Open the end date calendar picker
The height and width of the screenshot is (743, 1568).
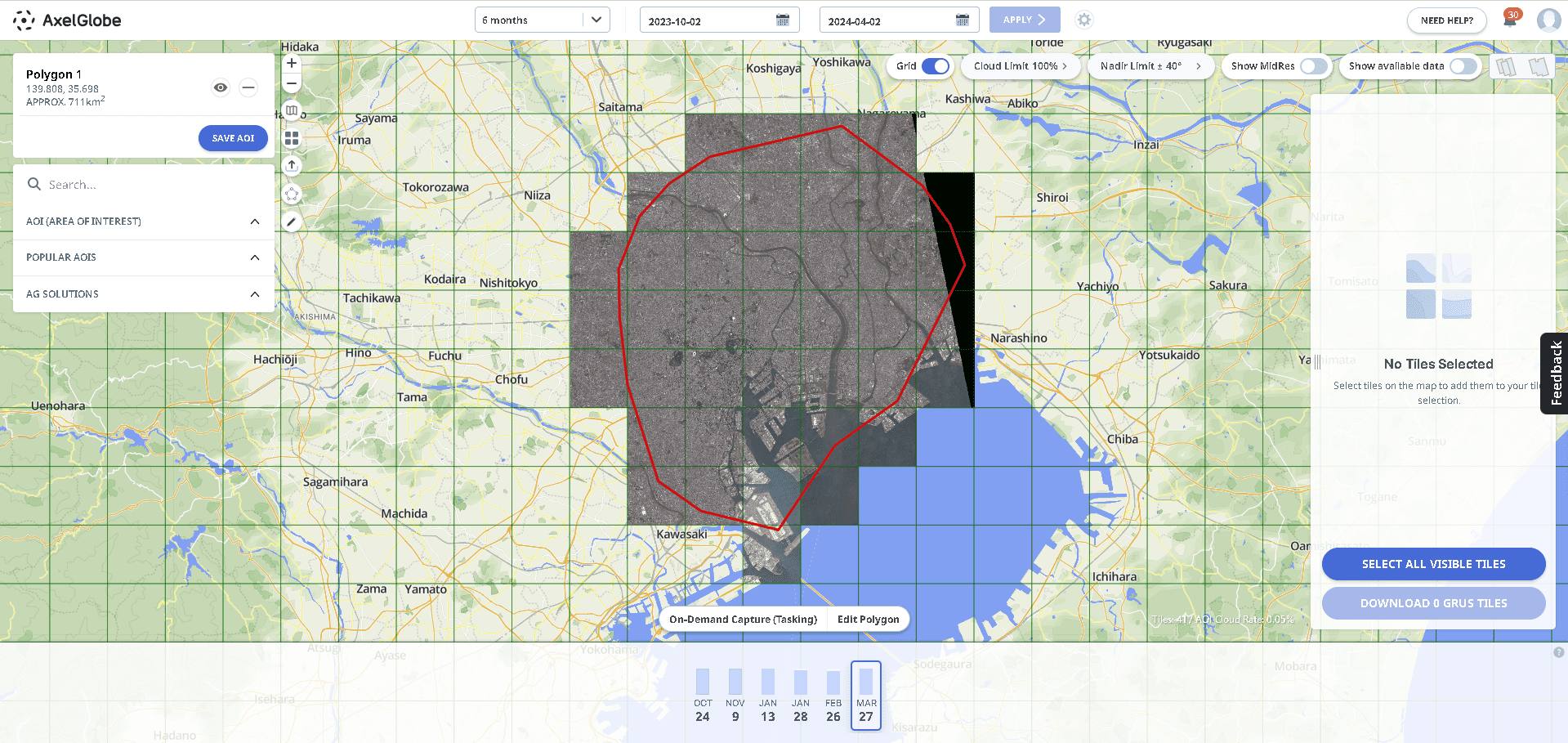point(962,20)
